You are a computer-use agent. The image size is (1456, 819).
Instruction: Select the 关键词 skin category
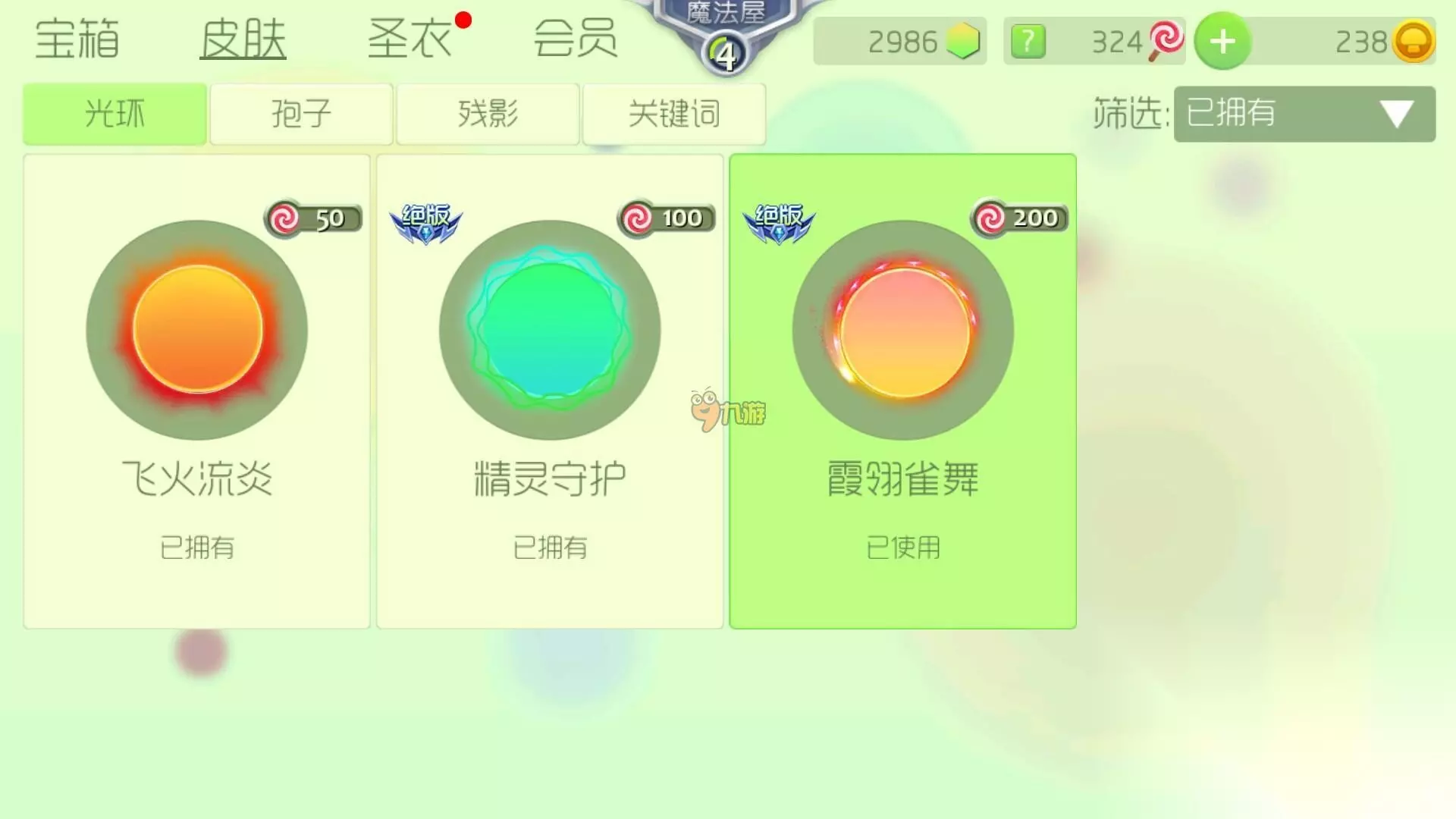[x=674, y=114]
